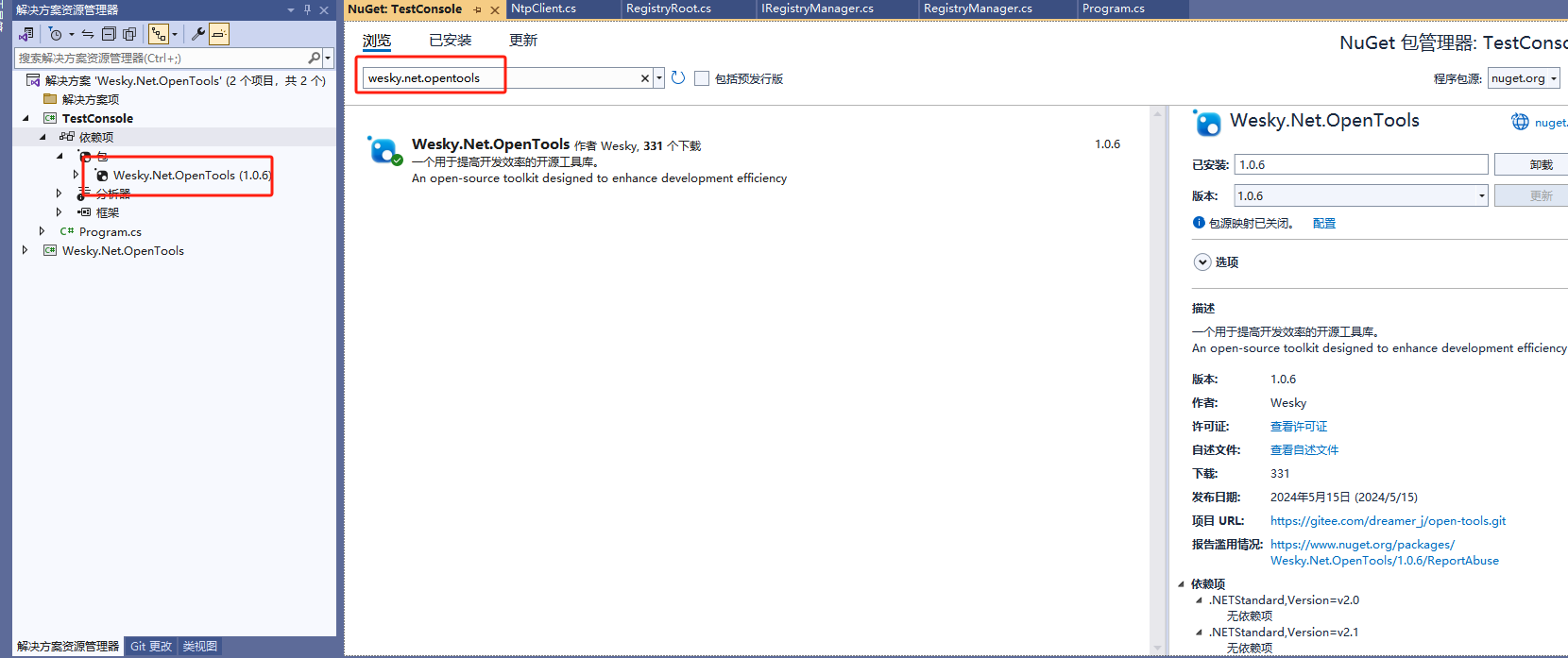
Task: Toggle preview selected items button
Action: click(219, 34)
